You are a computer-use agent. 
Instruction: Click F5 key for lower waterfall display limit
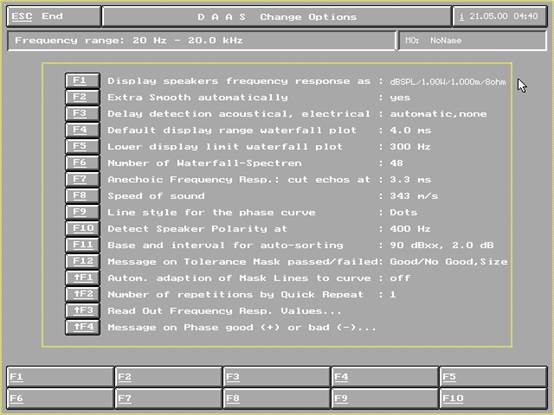coord(82,147)
